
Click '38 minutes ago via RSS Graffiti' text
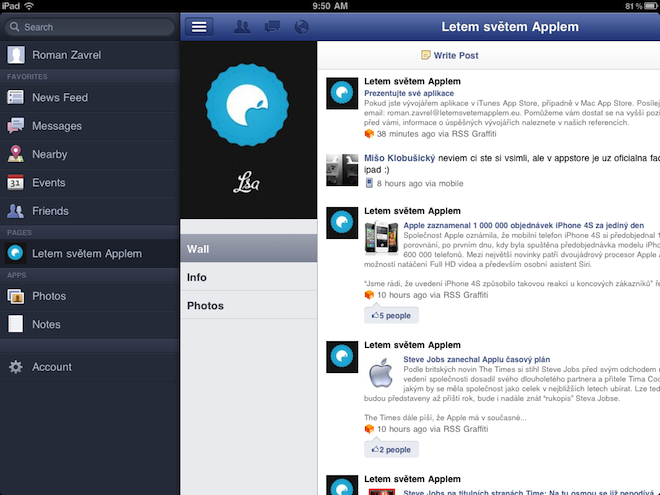(436, 134)
